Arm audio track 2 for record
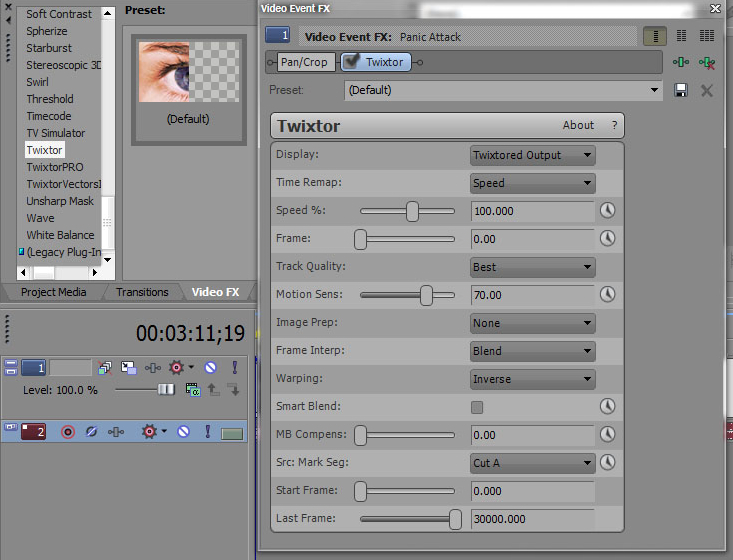 [68, 432]
